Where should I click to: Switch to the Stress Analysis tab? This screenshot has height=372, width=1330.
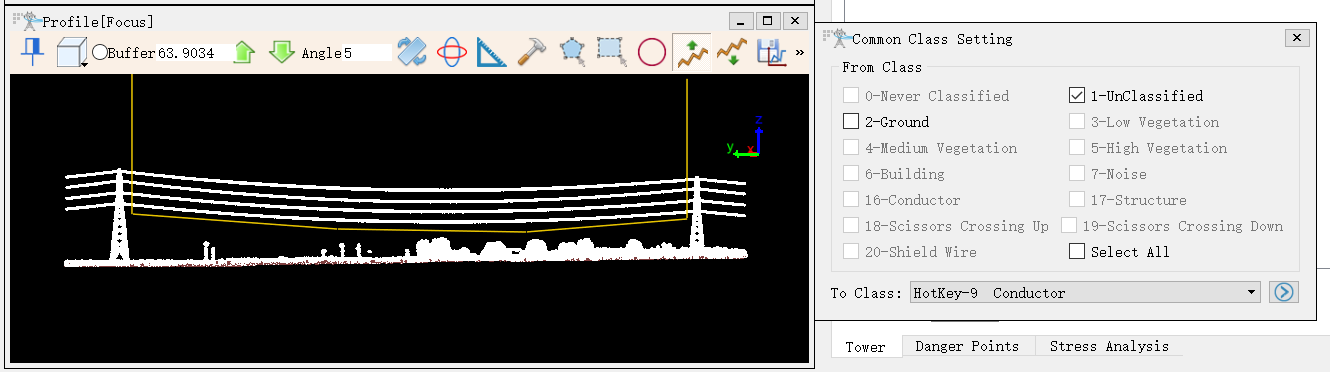point(1108,346)
